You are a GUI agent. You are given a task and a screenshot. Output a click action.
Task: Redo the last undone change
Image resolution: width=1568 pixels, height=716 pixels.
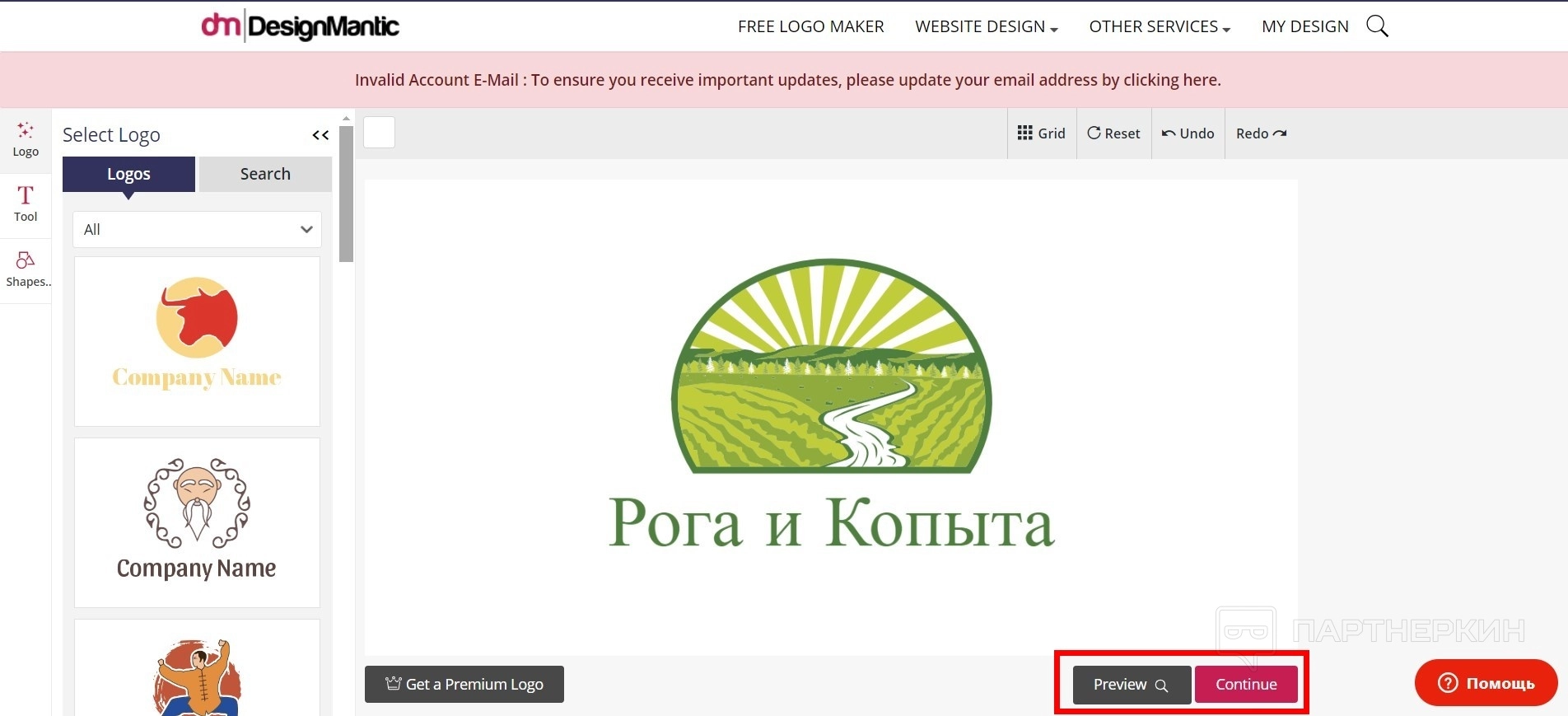coord(1261,133)
